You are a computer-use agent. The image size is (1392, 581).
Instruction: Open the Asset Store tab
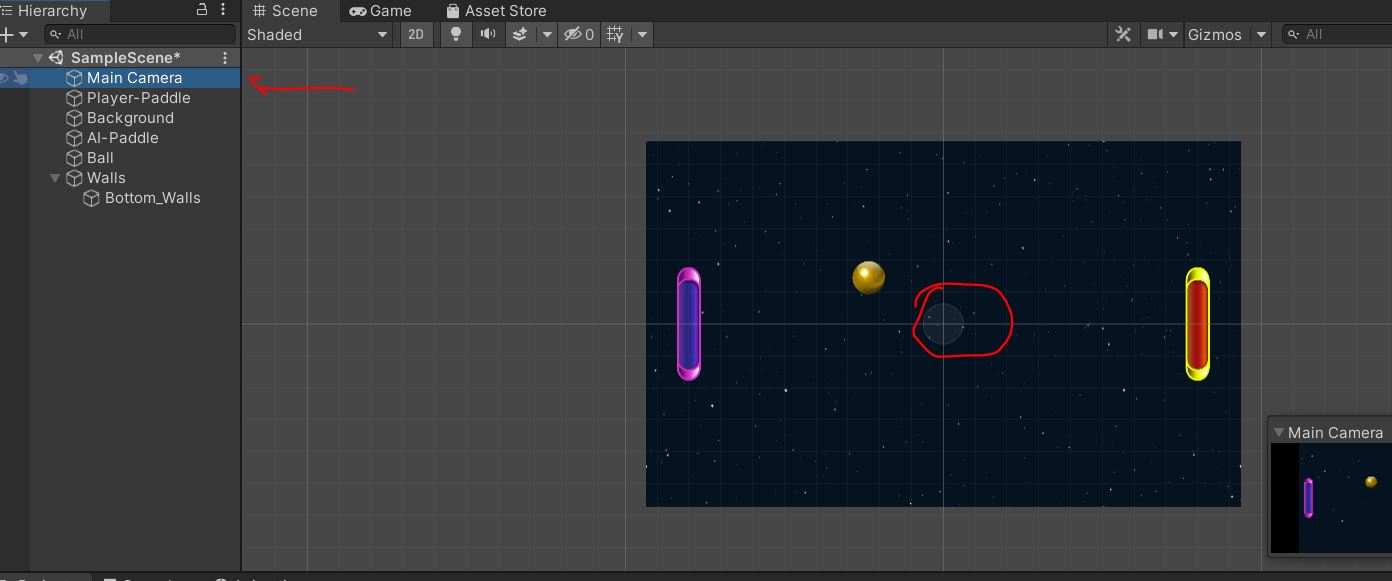point(497,11)
